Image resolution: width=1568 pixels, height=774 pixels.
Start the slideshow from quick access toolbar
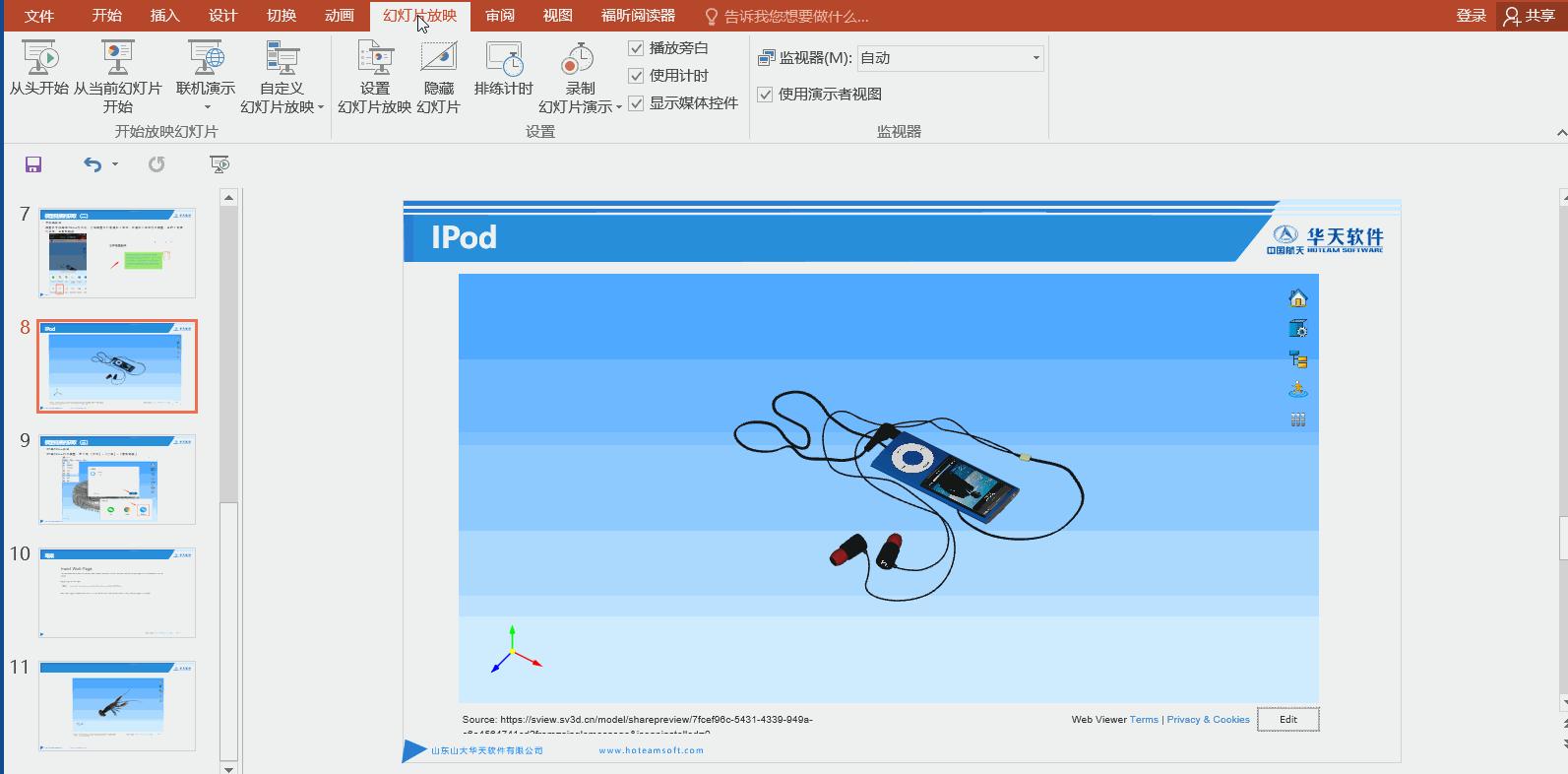click(x=220, y=164)
